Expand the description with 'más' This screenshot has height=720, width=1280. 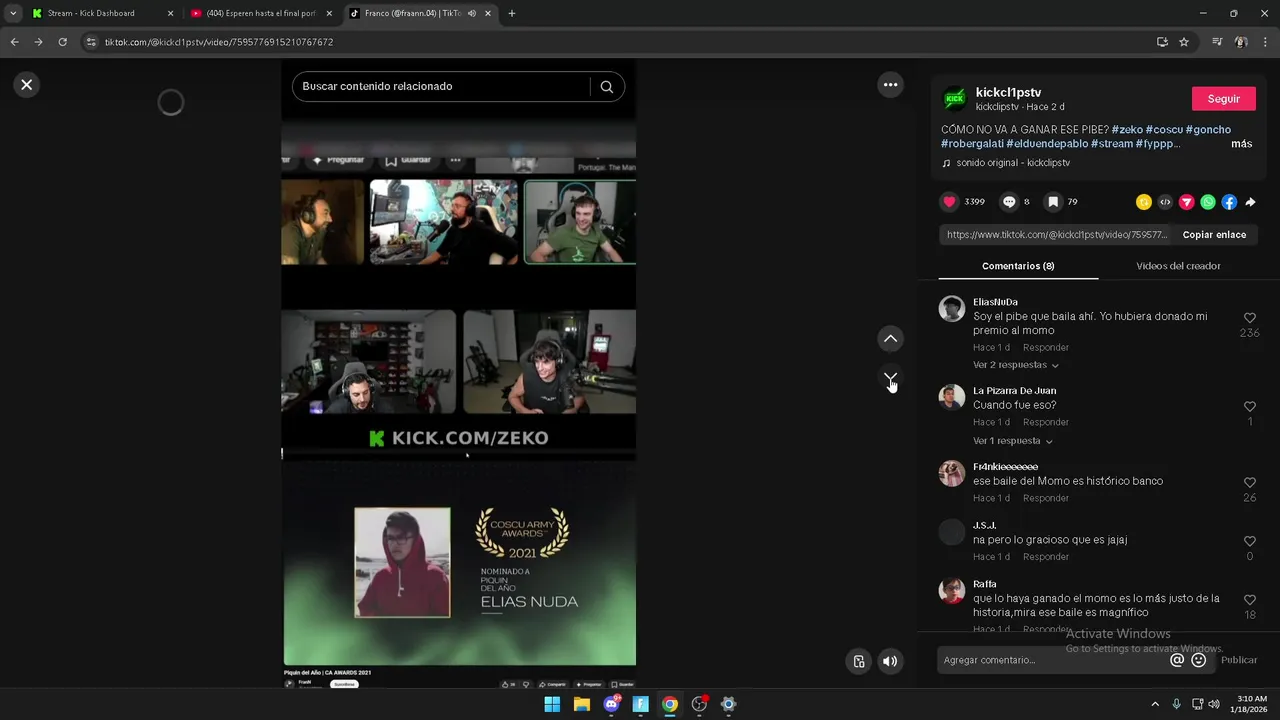[x=1241, y=144]
